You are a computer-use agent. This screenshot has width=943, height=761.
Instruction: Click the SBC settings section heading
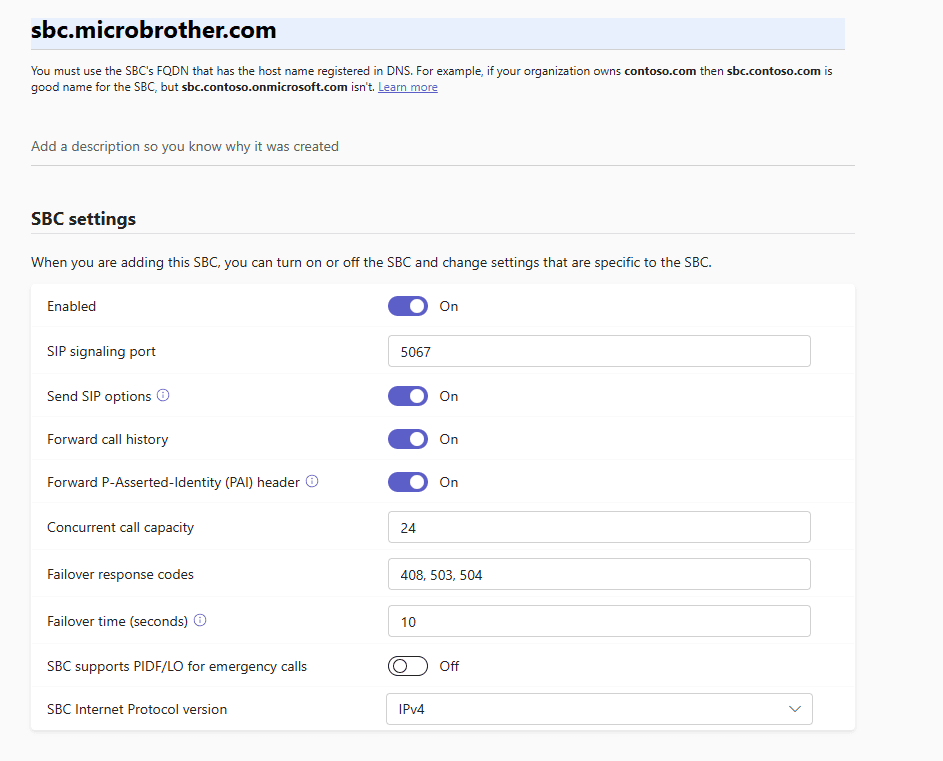tap(83, 219)
